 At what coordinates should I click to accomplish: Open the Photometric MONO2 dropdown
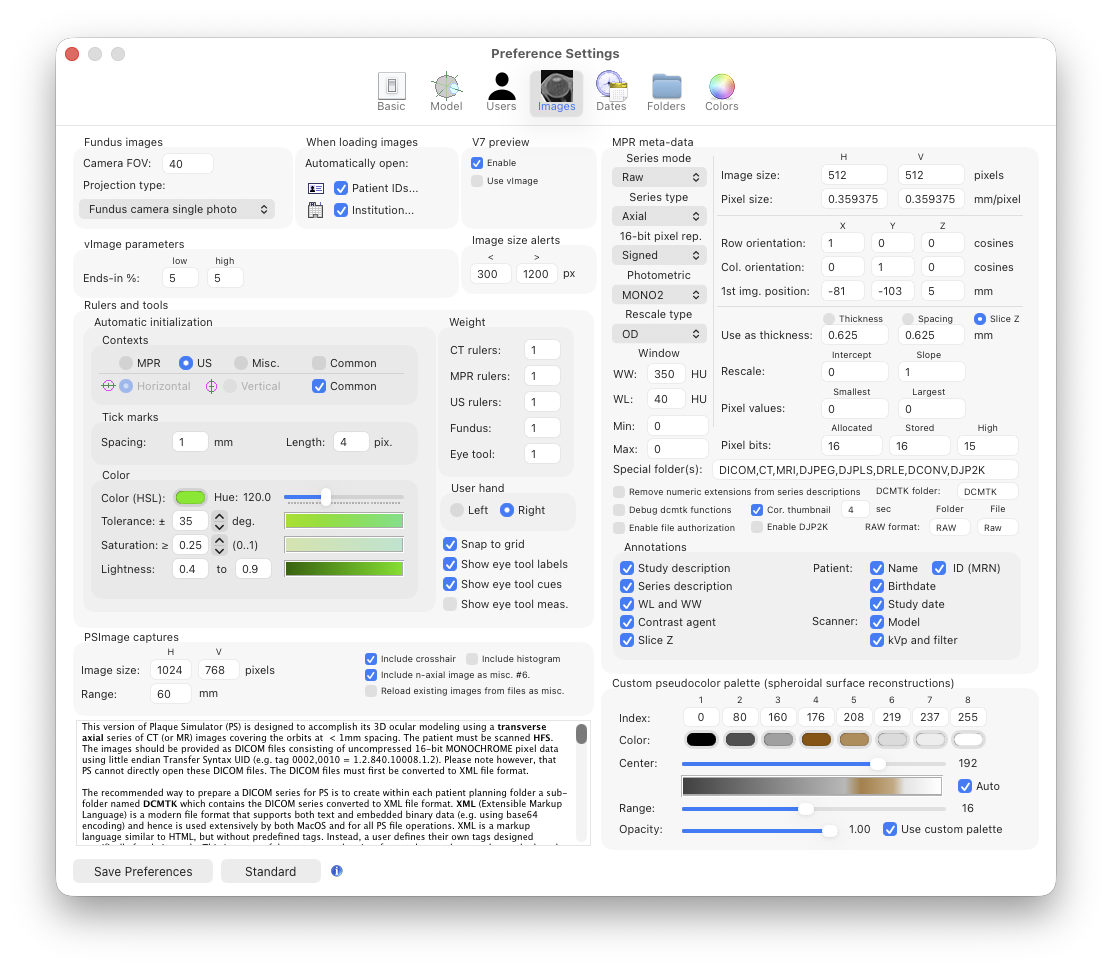point(659,295)
